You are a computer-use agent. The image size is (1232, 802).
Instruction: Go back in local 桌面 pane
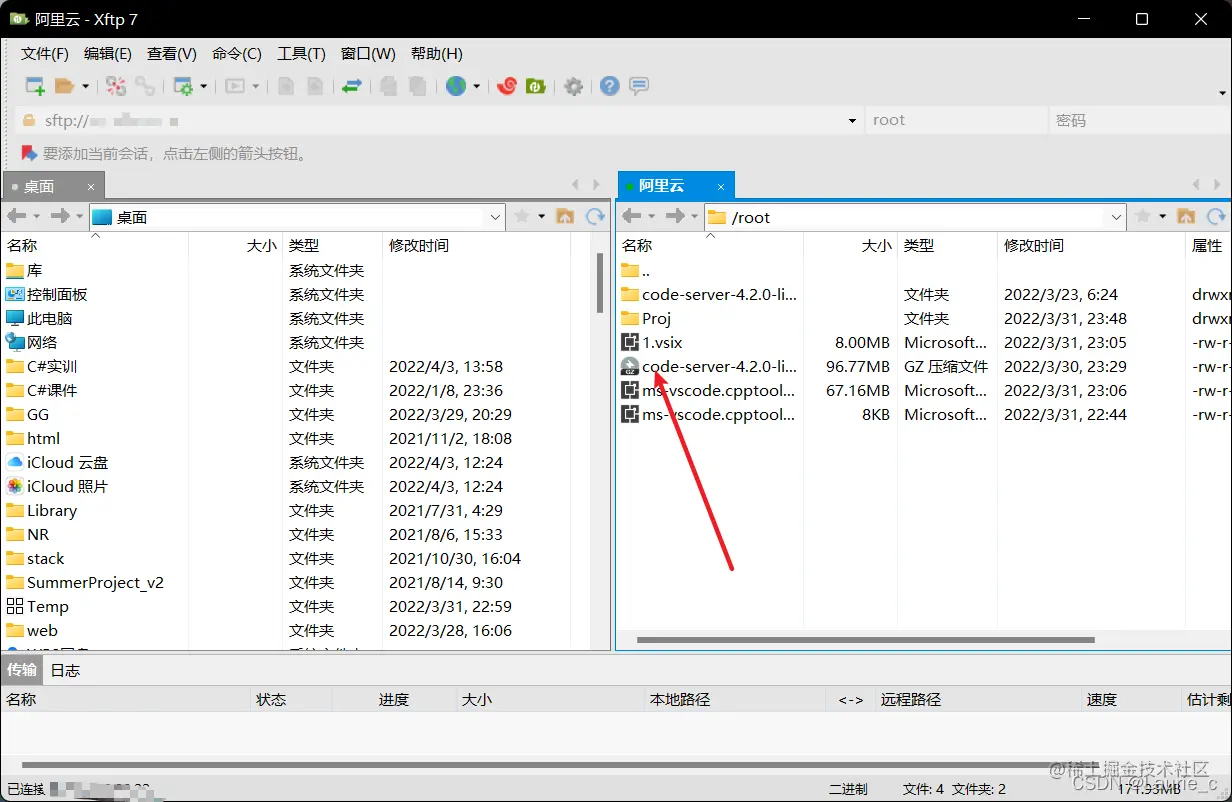(x=16, y=216)
